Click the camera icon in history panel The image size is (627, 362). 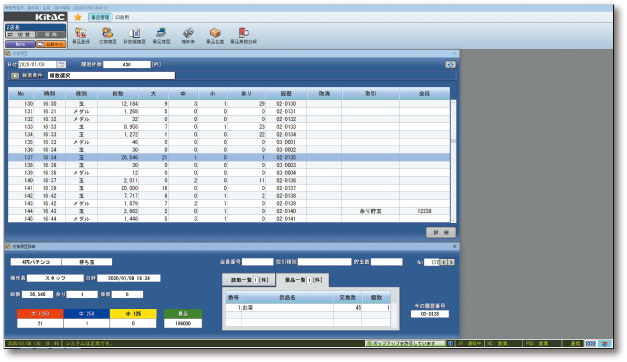450,64
